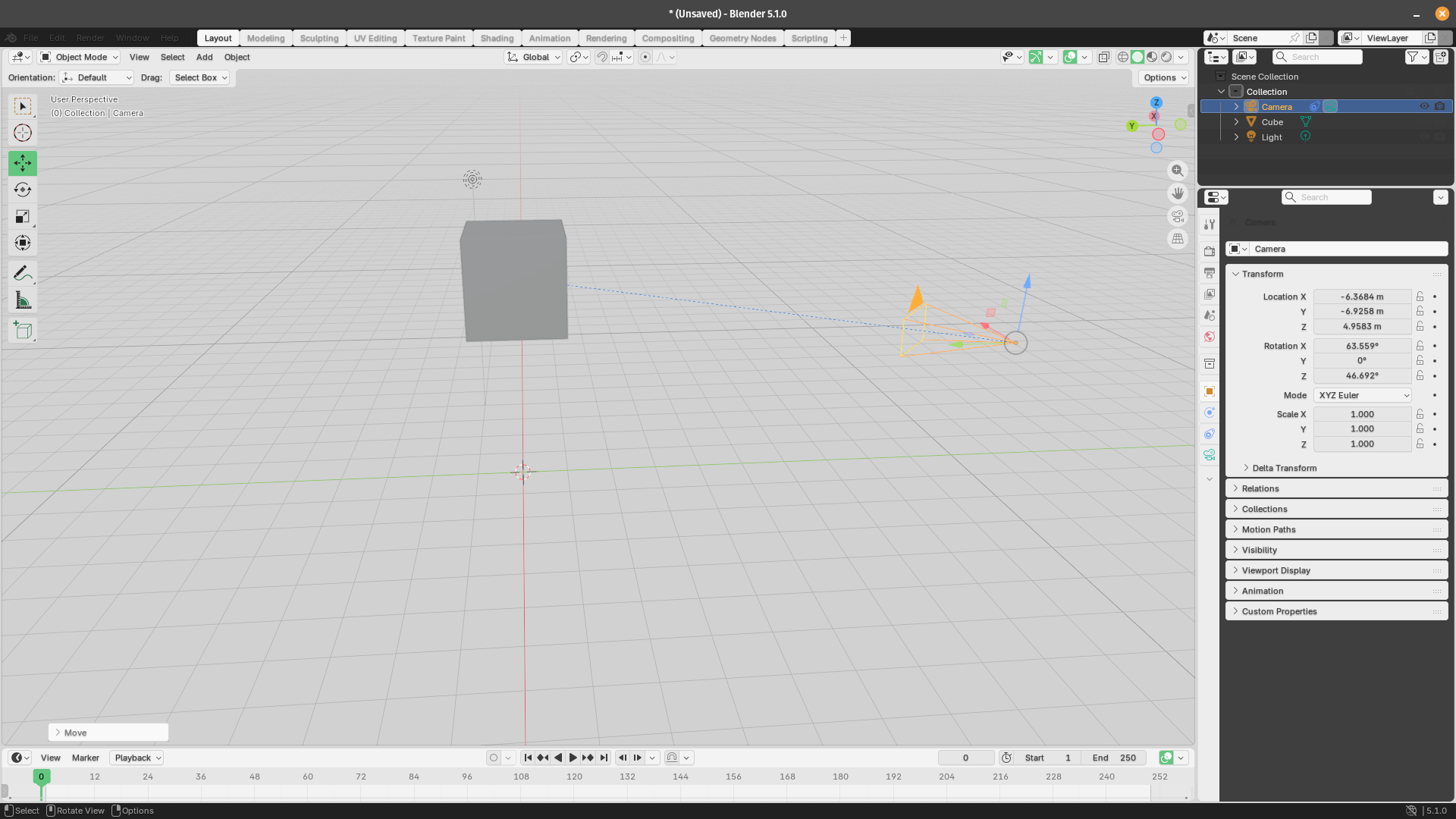
Task: Toggle snapping magnet in header
Action: coord(601,57)
